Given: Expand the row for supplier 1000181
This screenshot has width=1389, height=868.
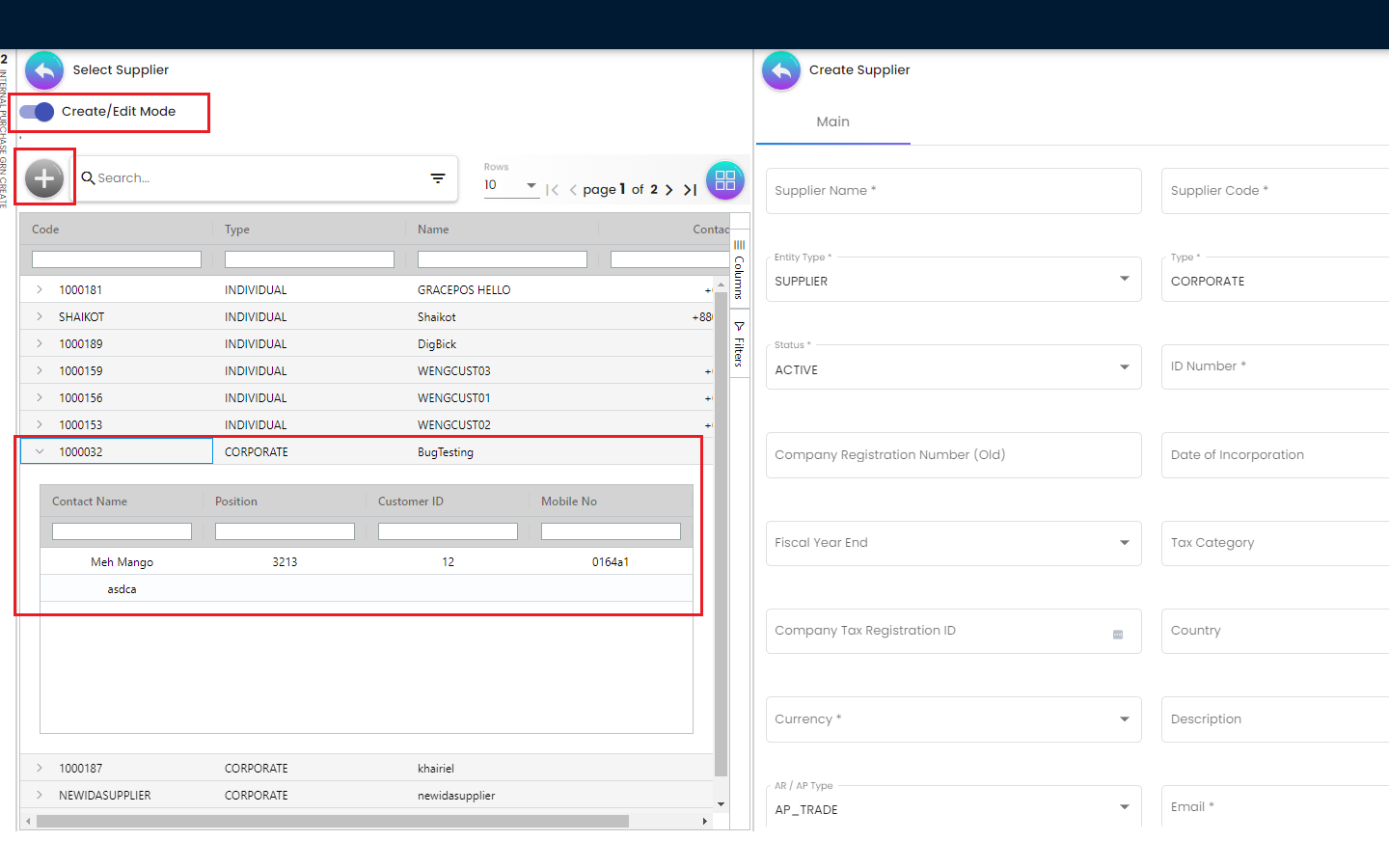Looking at the screenshot, I should coord(40,289).
